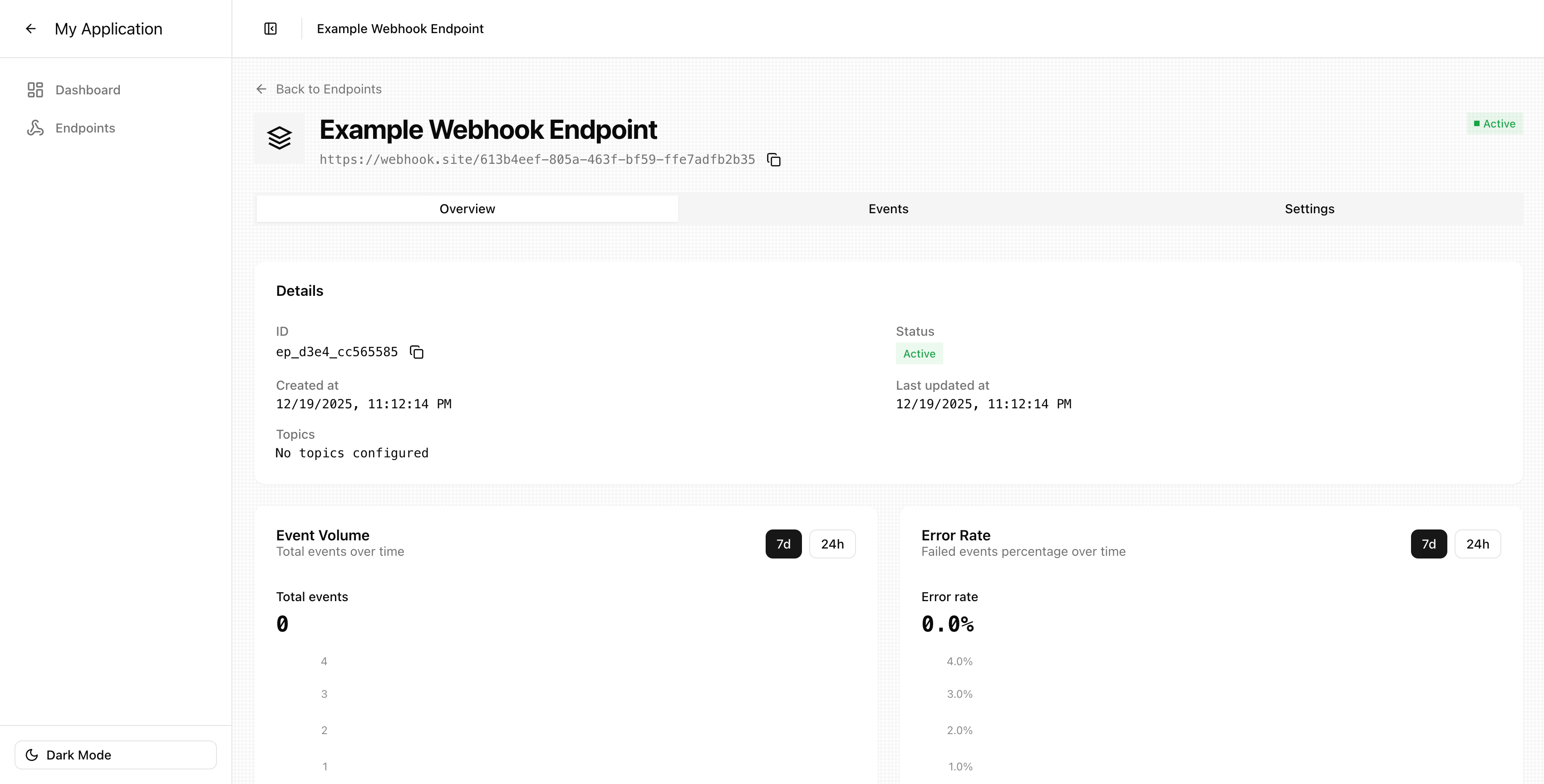Click the stacked layers endpoint icon

[279, 138]
